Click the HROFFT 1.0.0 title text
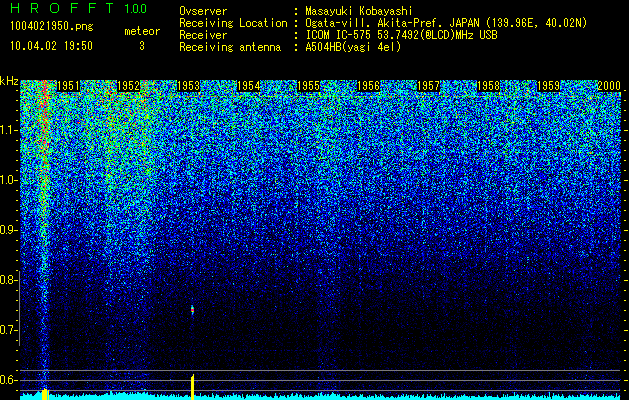 78,8
